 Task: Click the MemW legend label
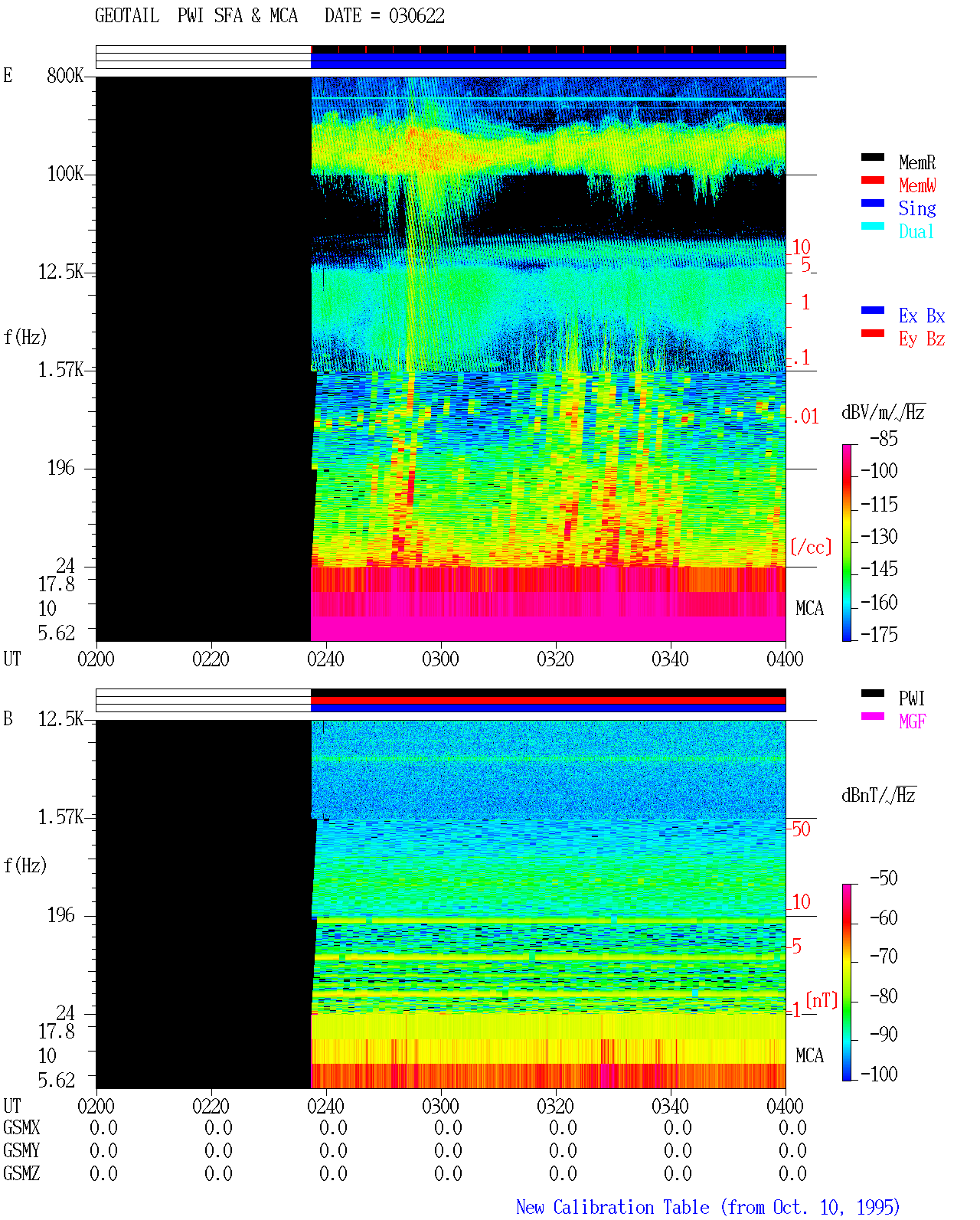click(x=917, y=185)
